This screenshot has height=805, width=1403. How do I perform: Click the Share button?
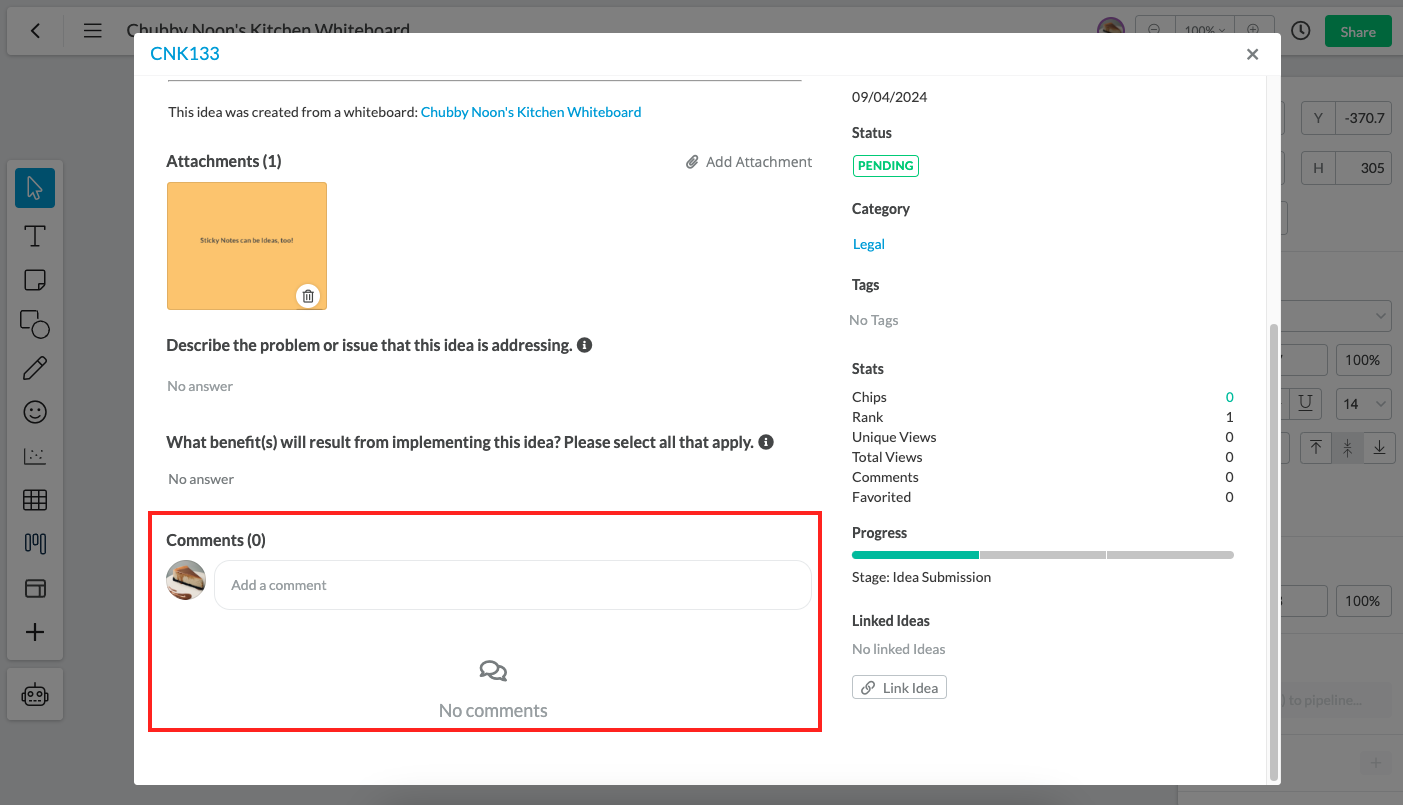[1358, 31]
